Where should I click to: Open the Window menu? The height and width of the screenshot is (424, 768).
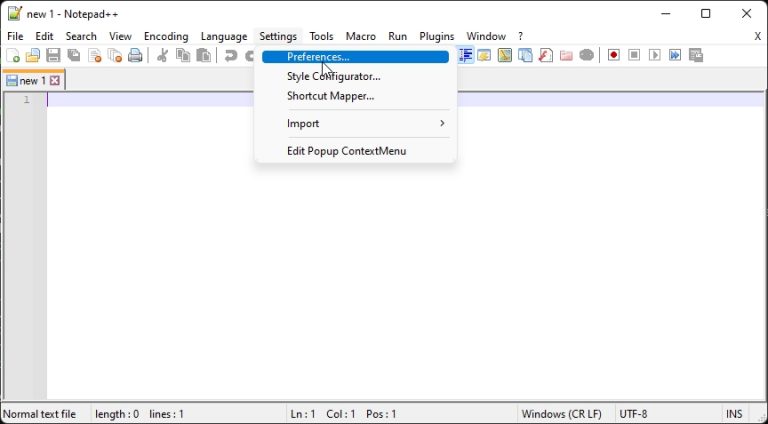click(x=486, y=36)
